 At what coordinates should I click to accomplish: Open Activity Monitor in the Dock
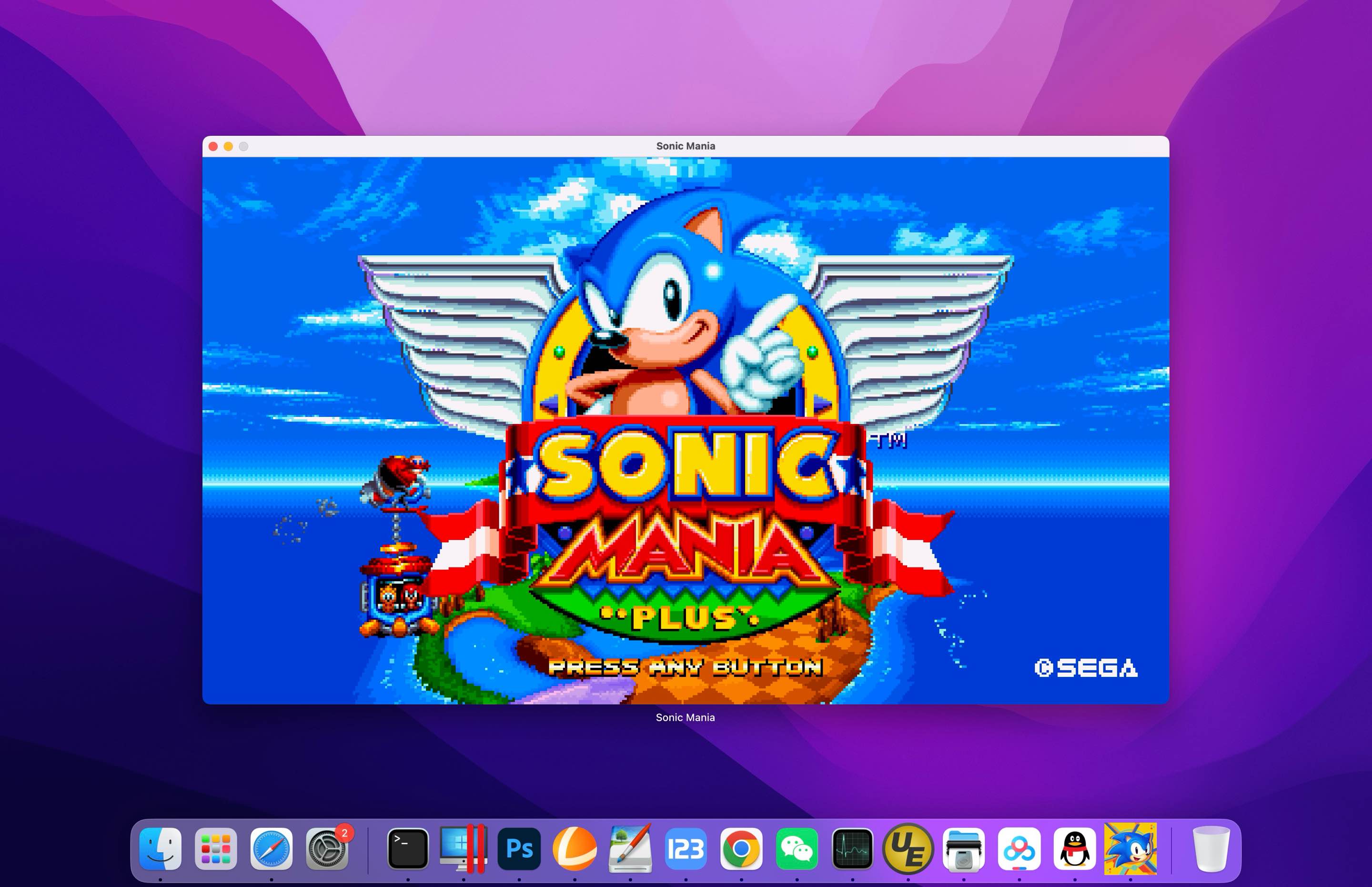tap(852, 848)
